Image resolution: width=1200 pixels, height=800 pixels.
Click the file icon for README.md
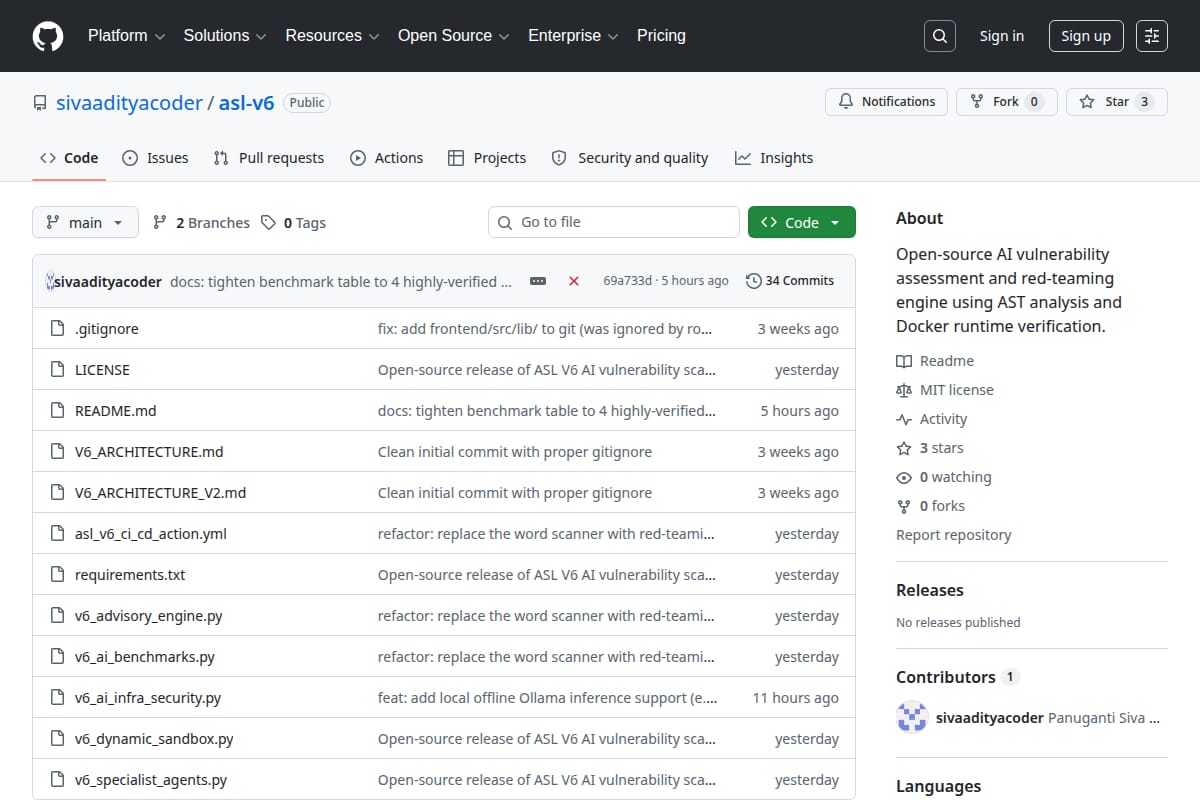click(57, 411)
